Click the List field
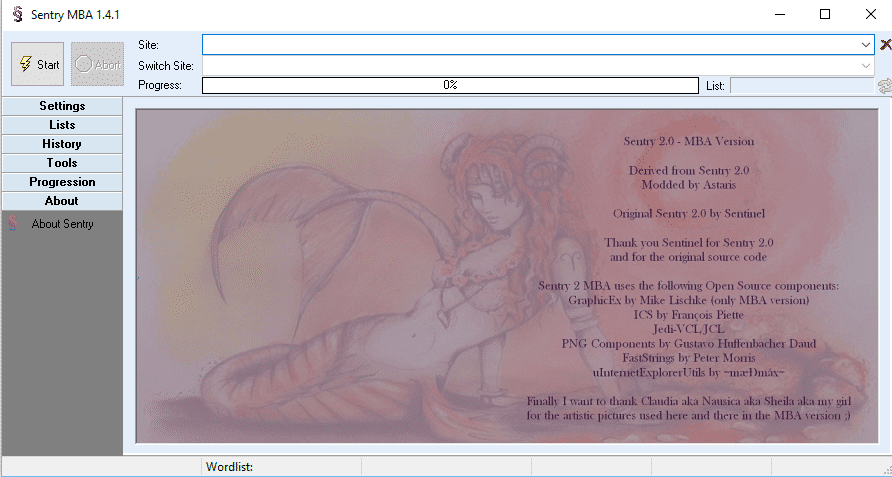The image size is (892, 477). coord(802,85)
